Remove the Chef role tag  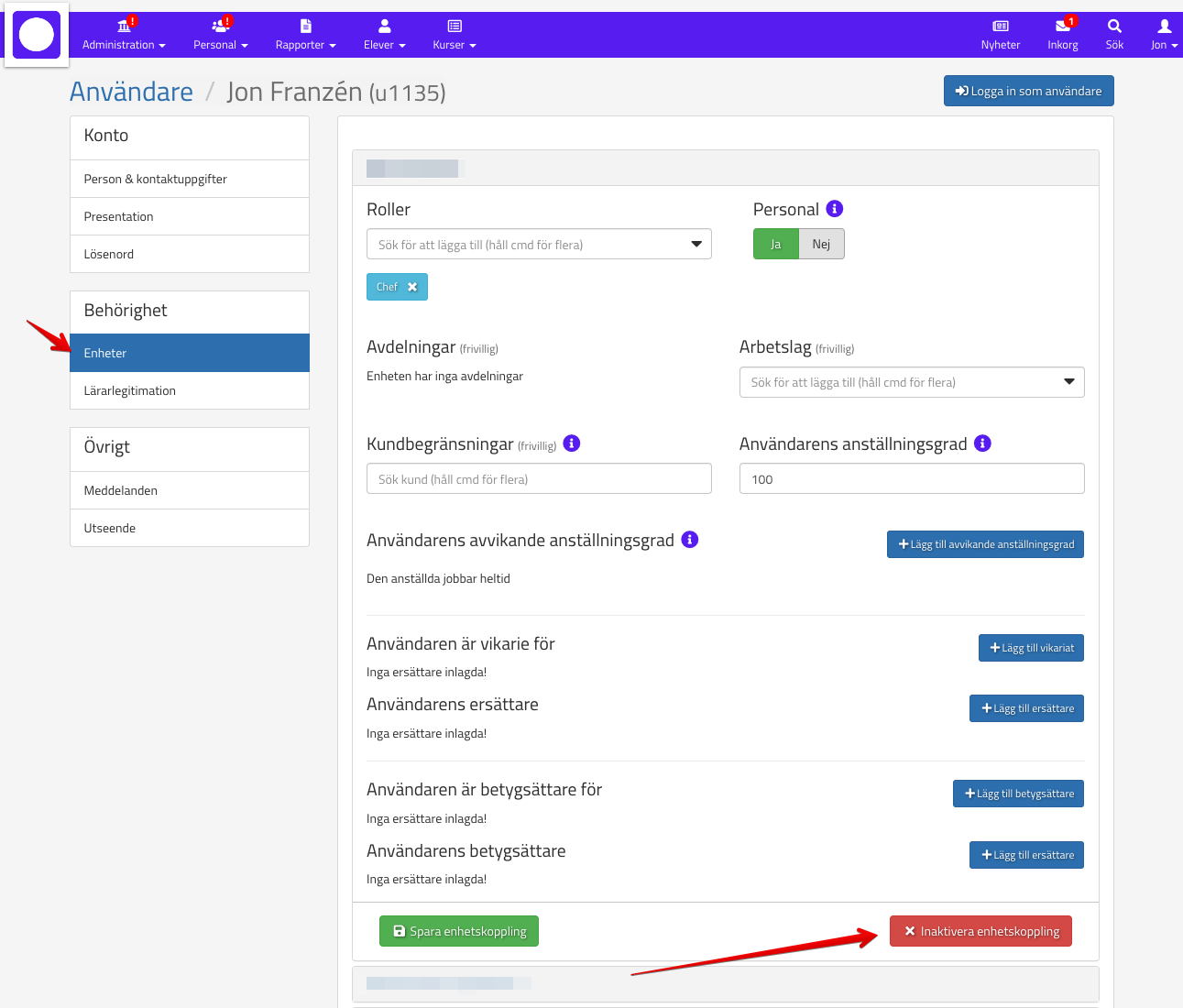tap(412, 287)
